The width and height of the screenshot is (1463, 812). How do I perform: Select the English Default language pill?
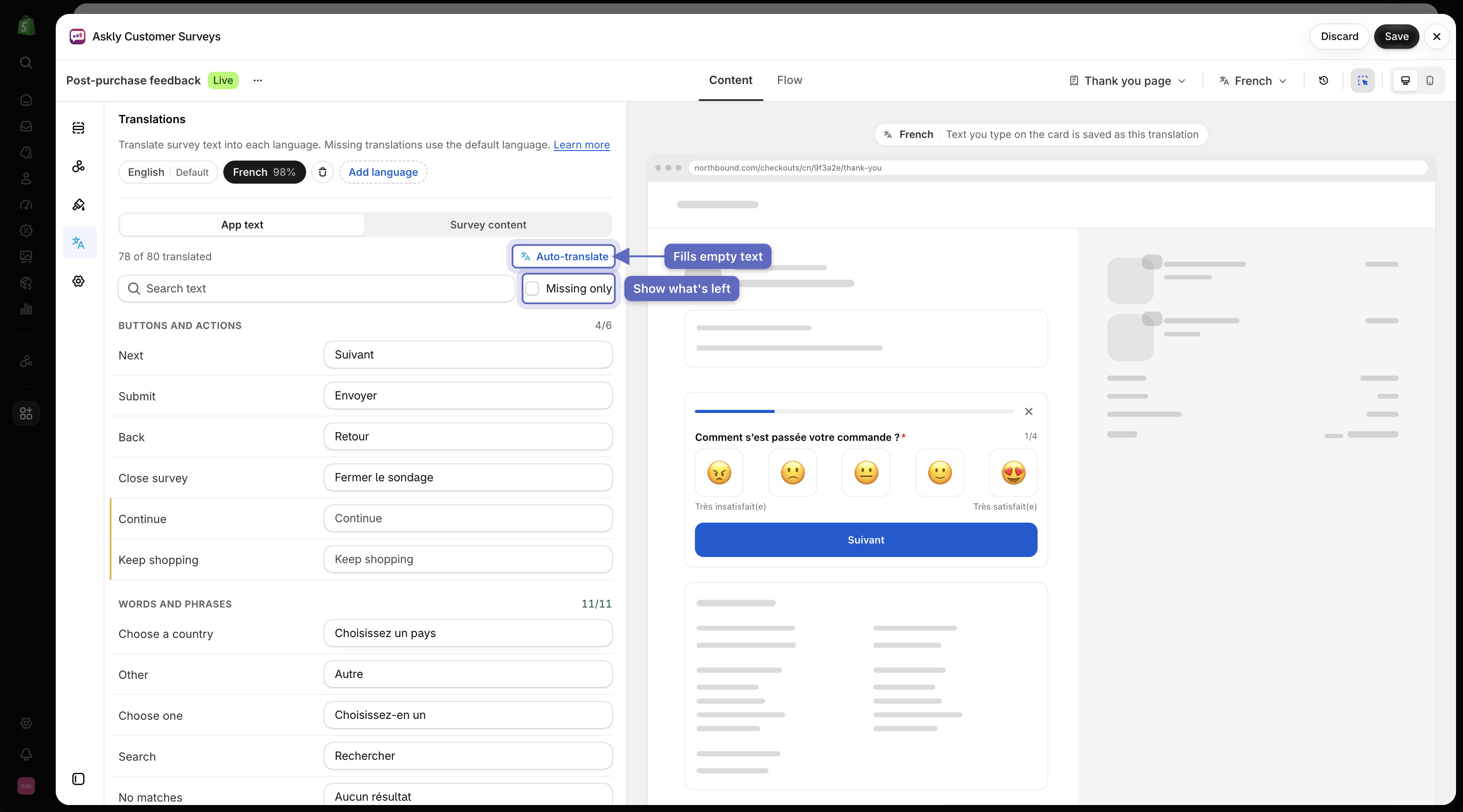[168, 172]
